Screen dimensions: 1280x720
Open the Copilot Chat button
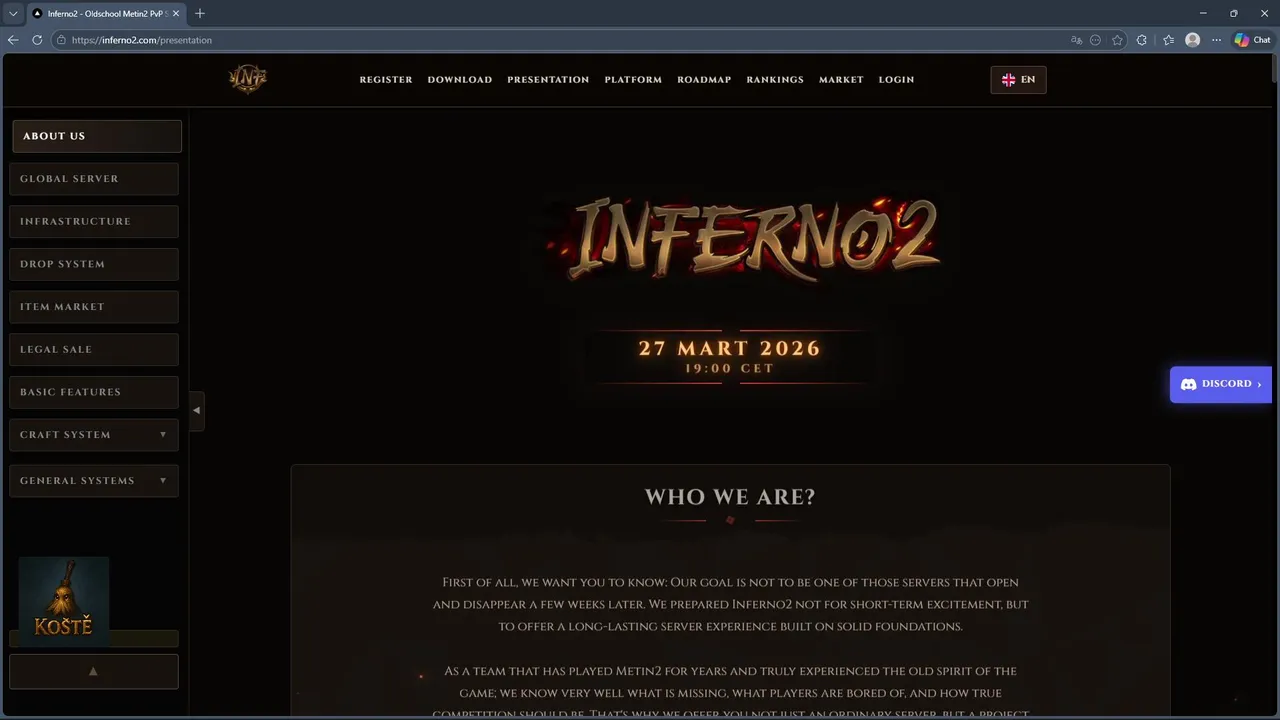pyautogui.click(x=1252, y=40)
